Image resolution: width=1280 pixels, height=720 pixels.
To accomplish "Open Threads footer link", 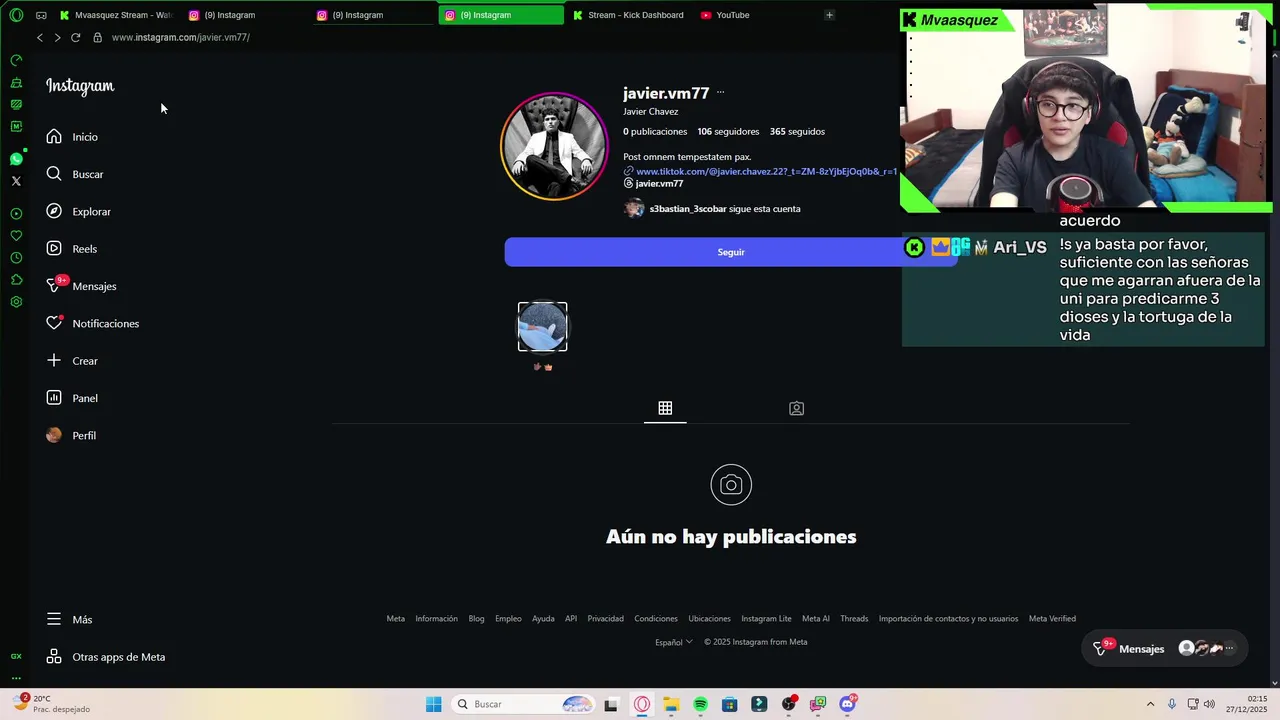I will (854, 619).
